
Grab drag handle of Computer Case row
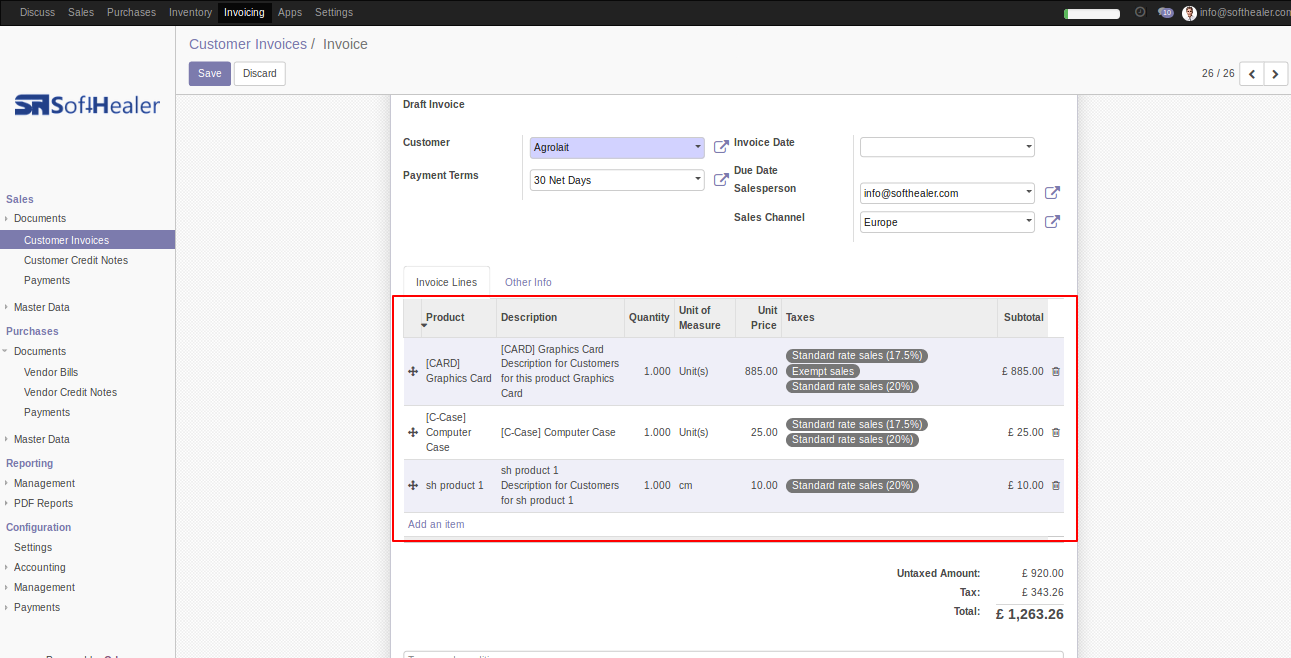[x=413, y=432]
